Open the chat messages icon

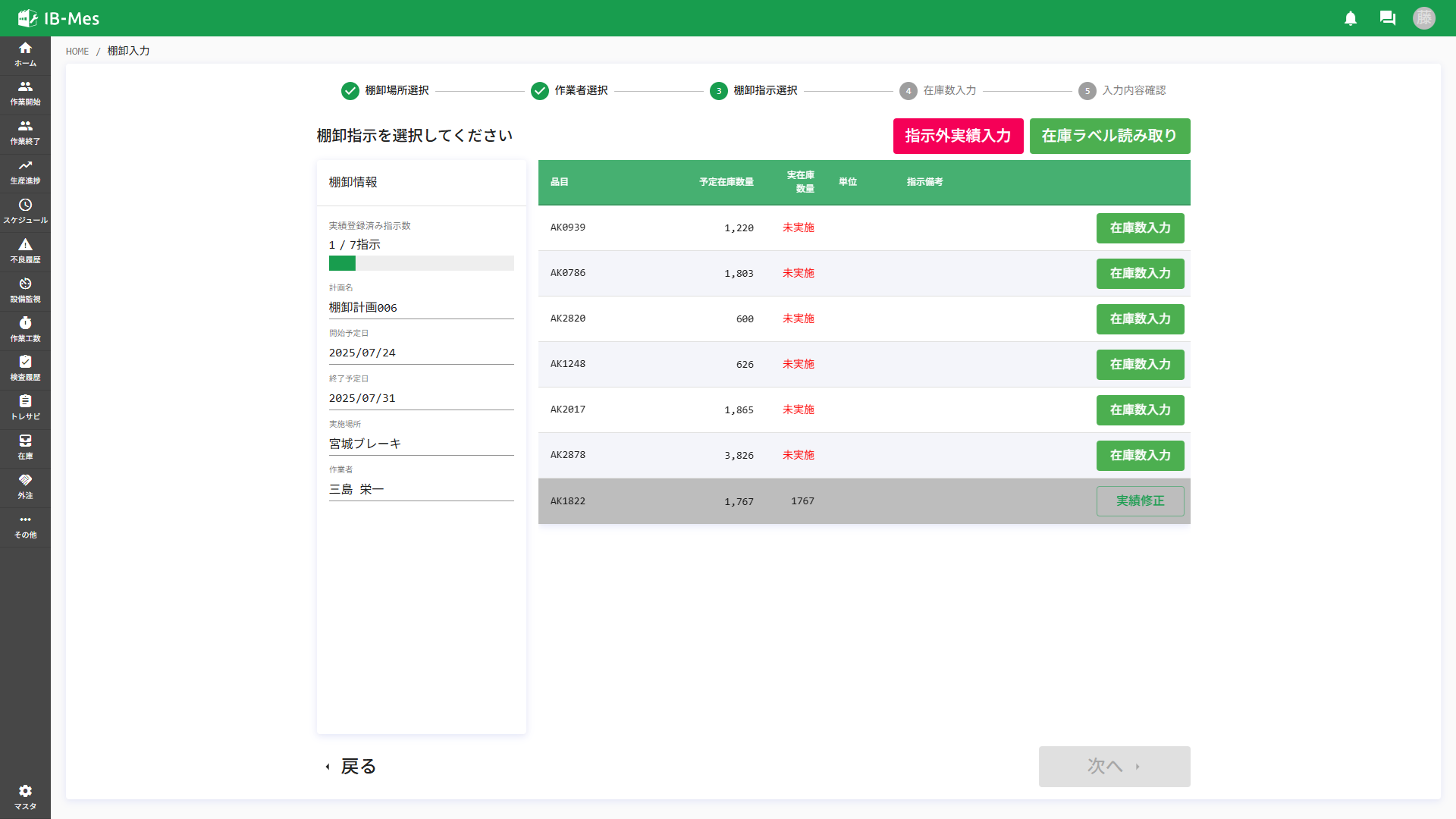click(1388, 18)
